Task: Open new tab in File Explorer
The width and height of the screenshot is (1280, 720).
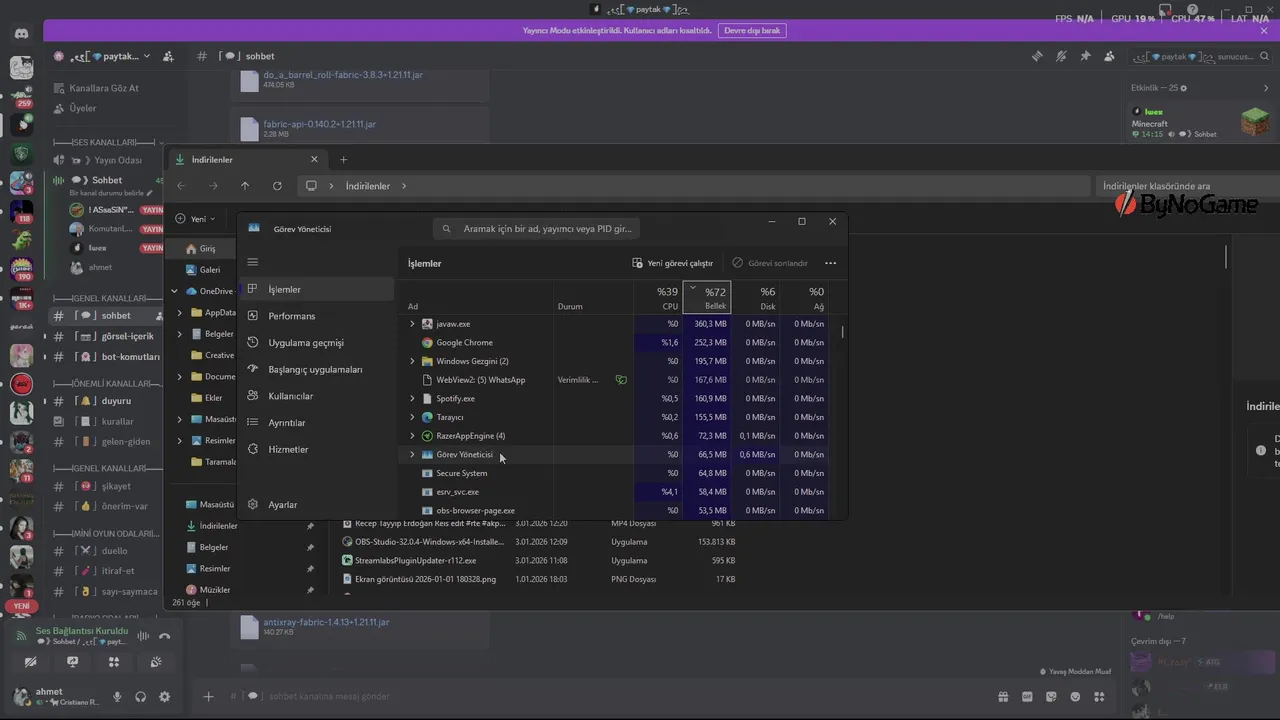Action: coord(343,159)
